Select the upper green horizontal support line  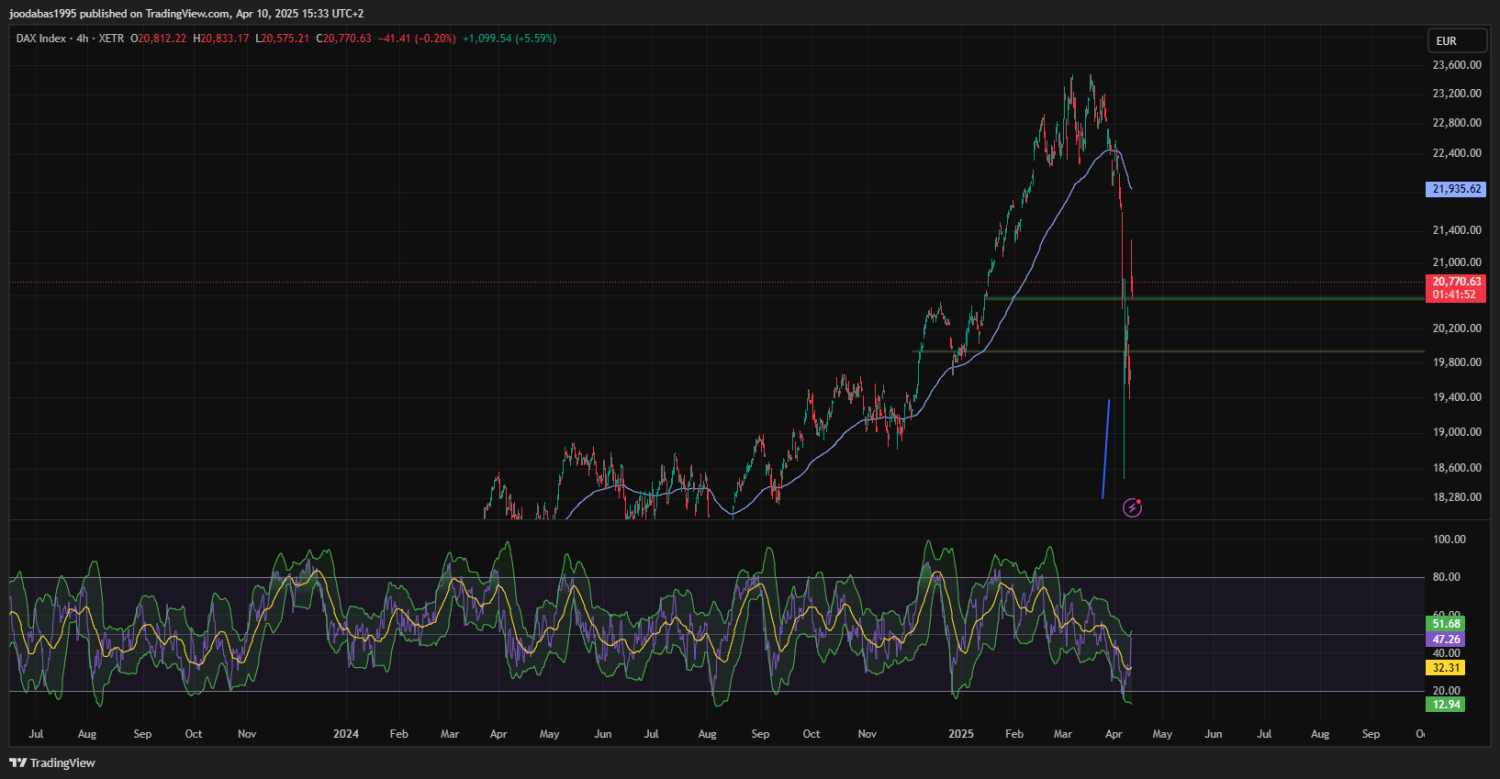[1200, 298]
